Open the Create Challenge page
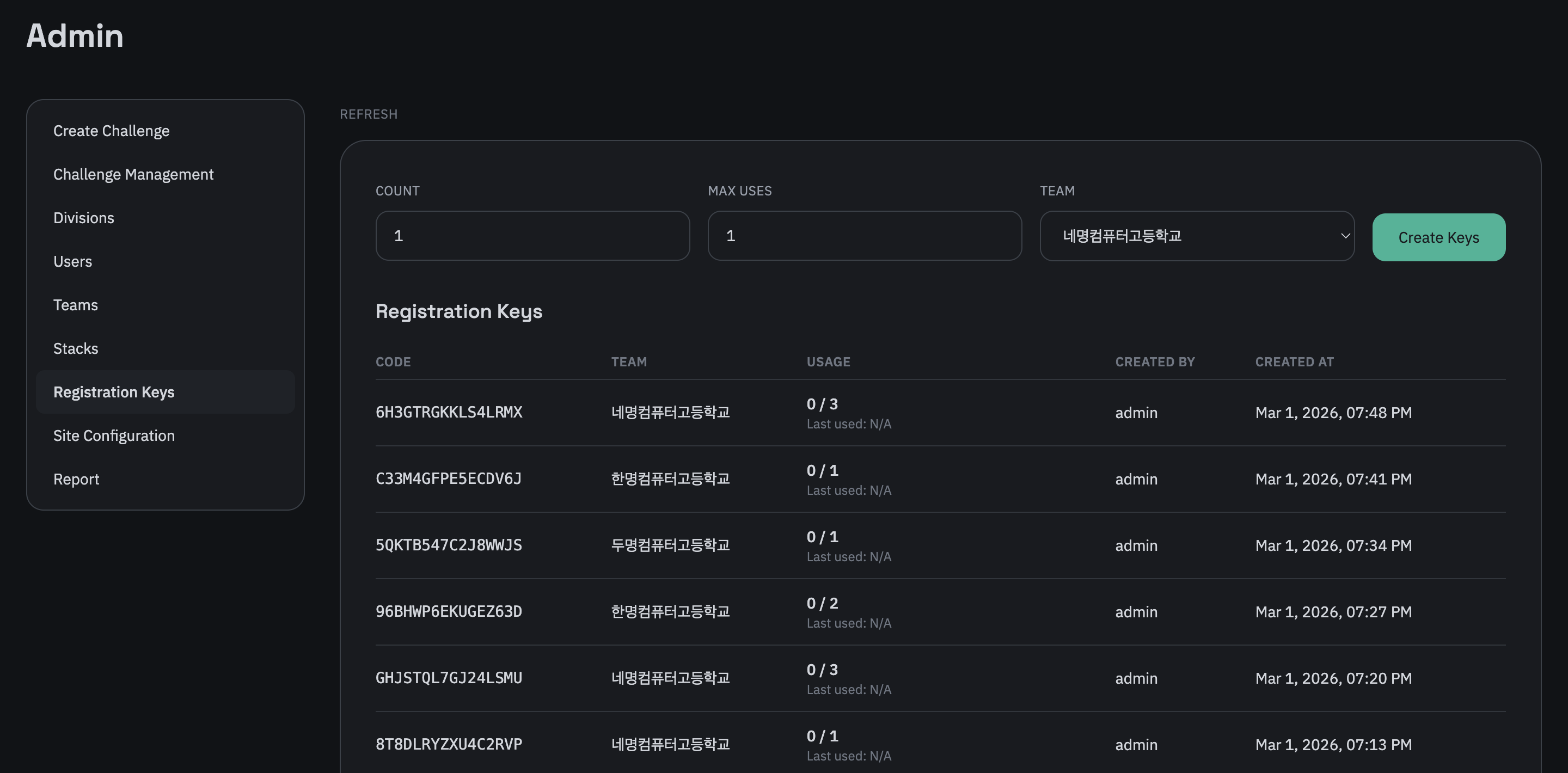This screenshot has width=1568, height=773. pyautogui.click(x=112, y=130)
